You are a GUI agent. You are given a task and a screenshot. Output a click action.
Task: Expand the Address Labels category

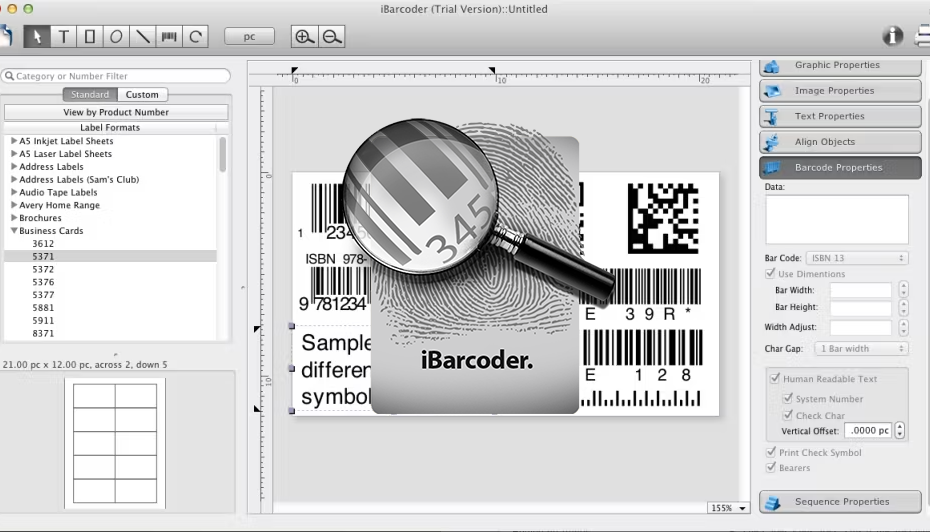pos(14,167)
